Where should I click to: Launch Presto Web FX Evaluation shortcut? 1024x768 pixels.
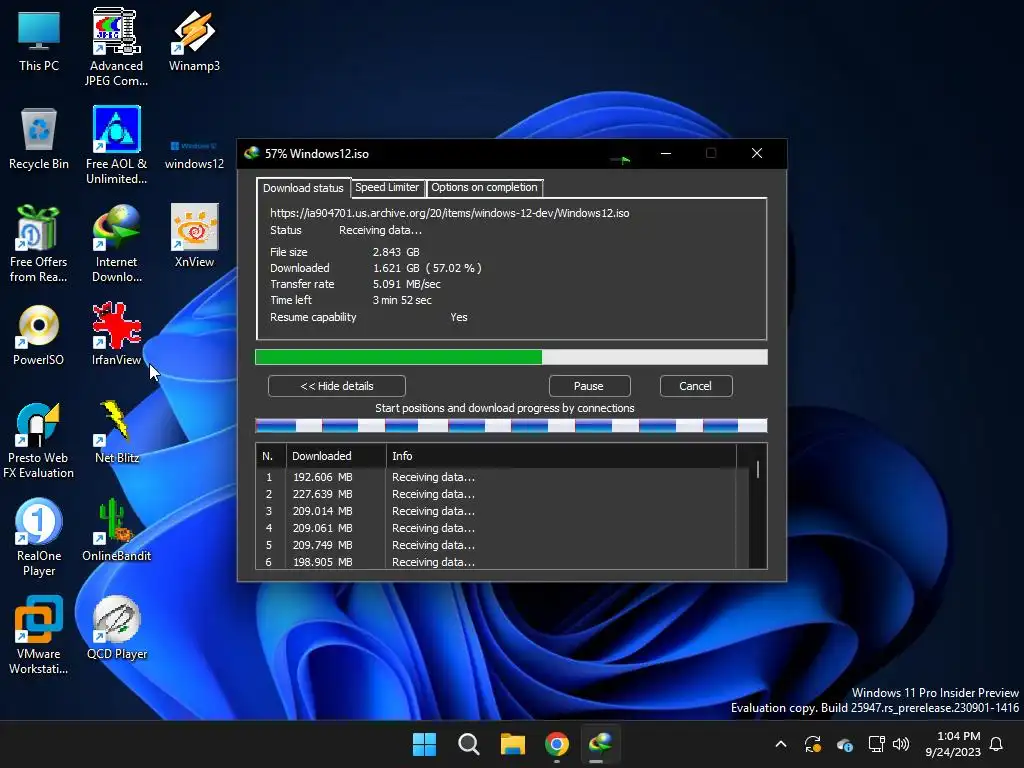(x=39, y=440)
